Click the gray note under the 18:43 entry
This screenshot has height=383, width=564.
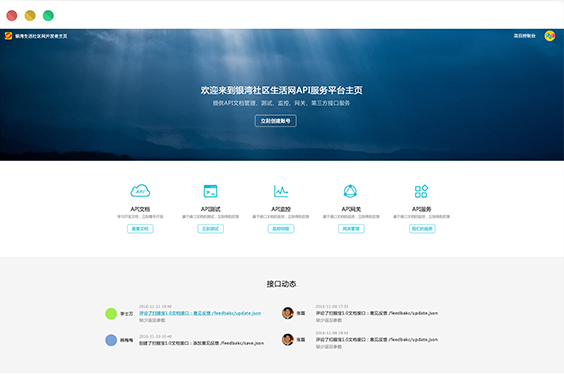329,347
